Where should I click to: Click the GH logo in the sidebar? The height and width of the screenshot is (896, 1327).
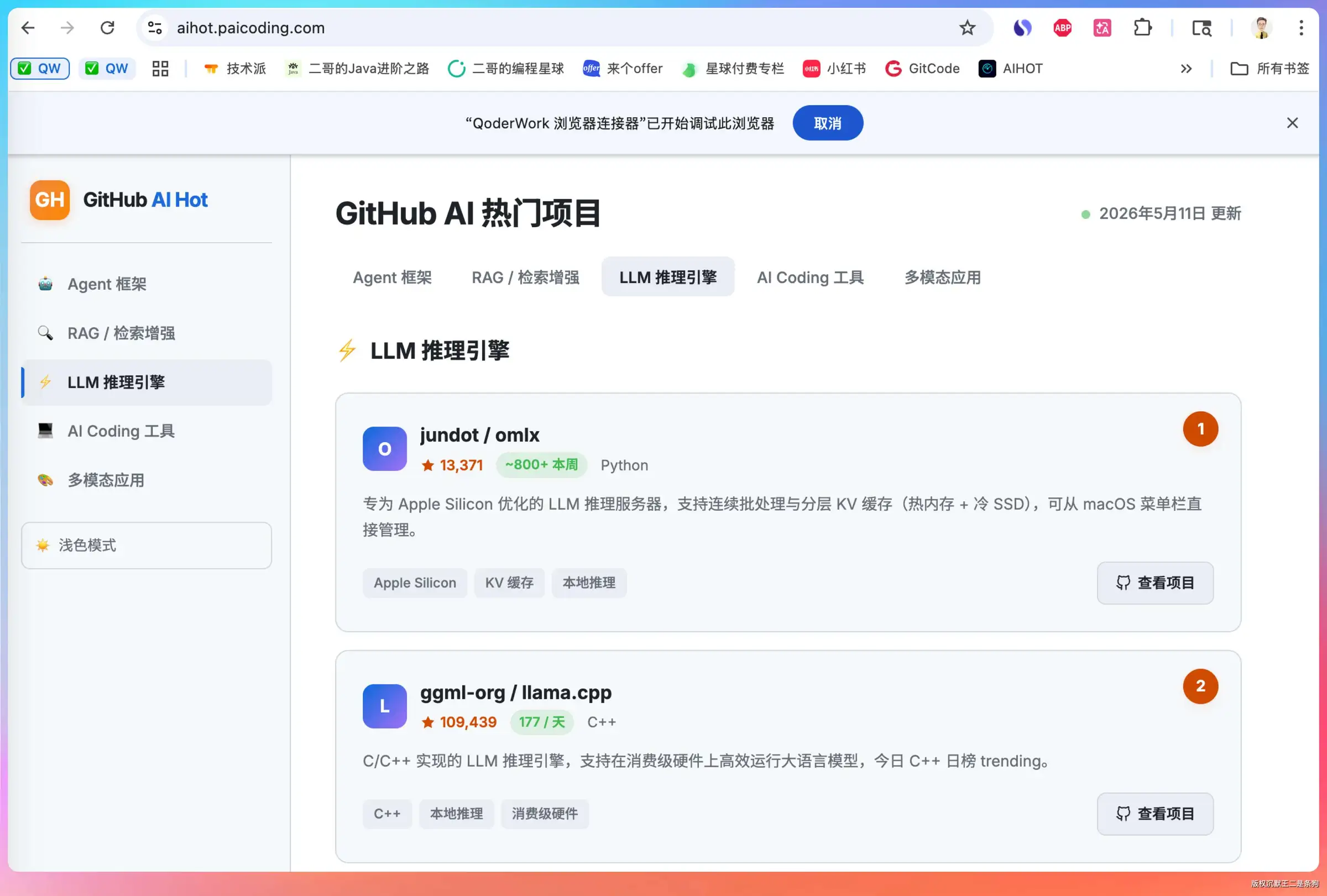[x=50, y=200]
